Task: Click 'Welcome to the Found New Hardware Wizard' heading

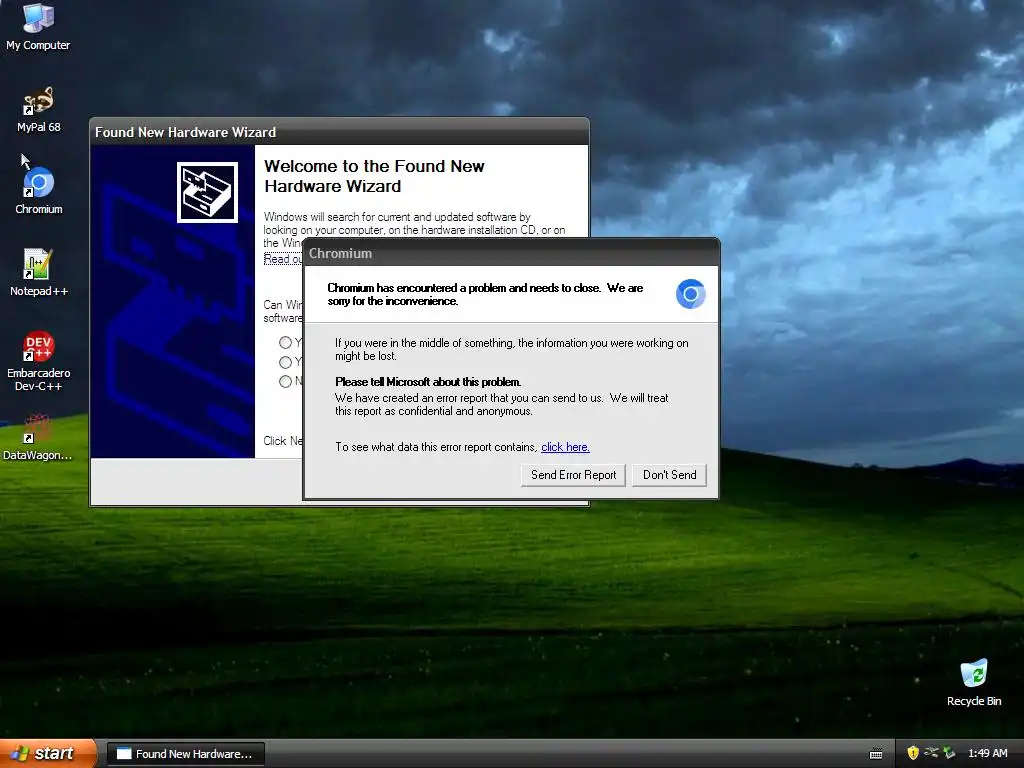Action: coord(374,176)
